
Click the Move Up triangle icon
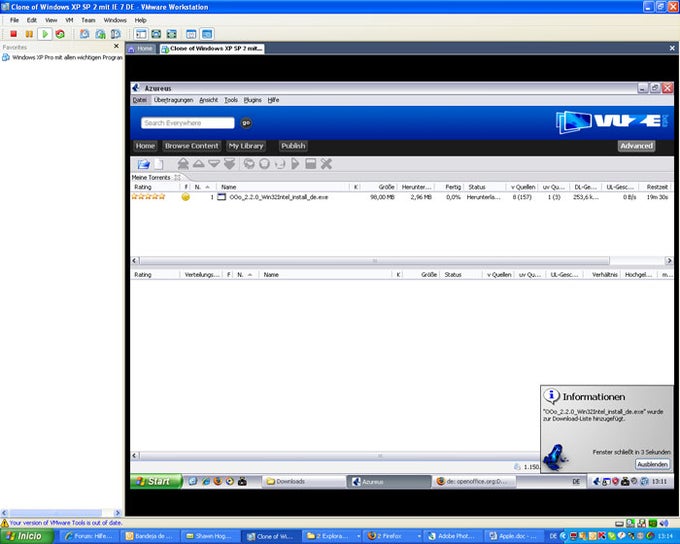[x=199, y=164]
